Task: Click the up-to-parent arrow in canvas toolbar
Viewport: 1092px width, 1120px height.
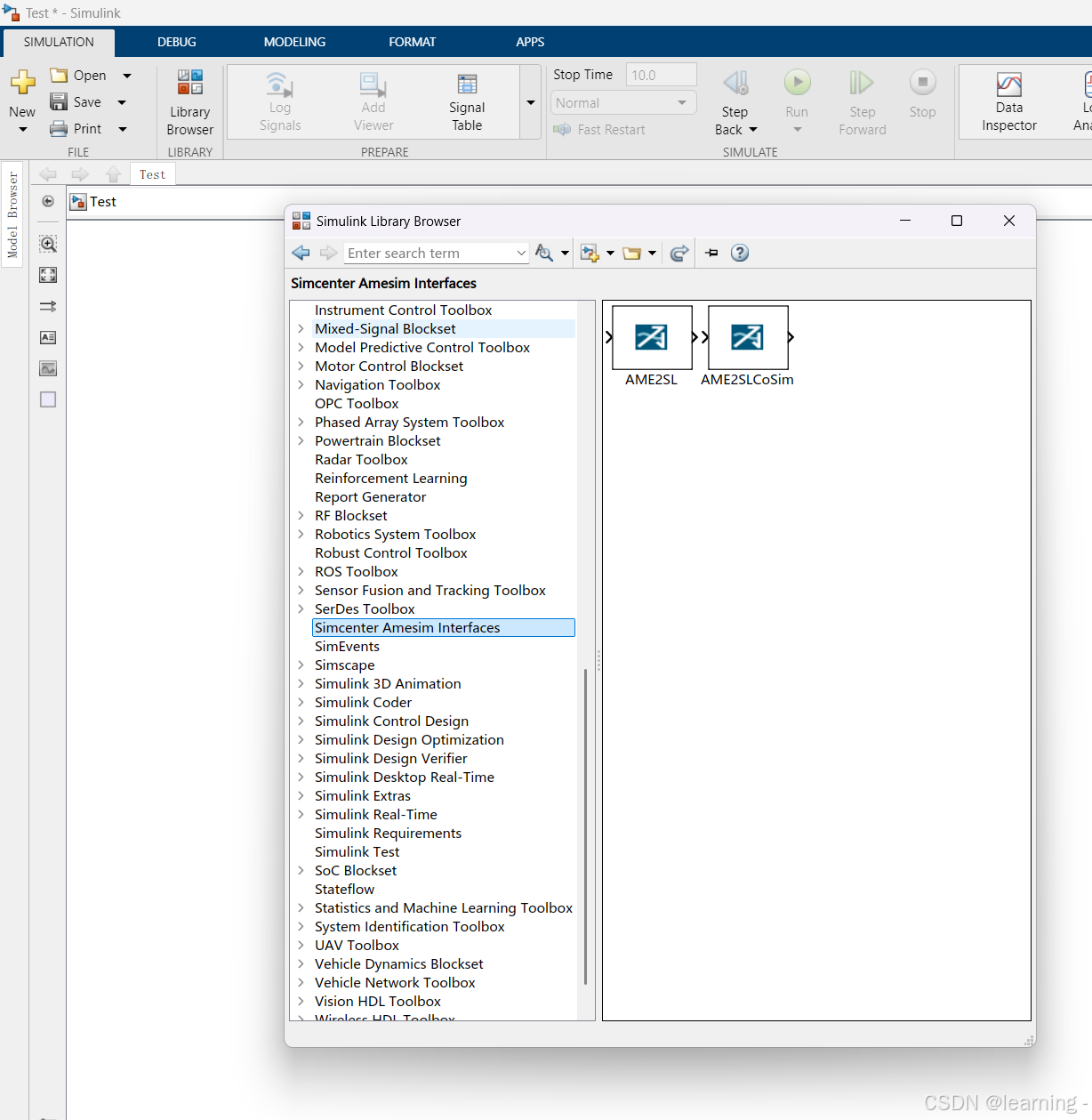Action: click(113, 174)
